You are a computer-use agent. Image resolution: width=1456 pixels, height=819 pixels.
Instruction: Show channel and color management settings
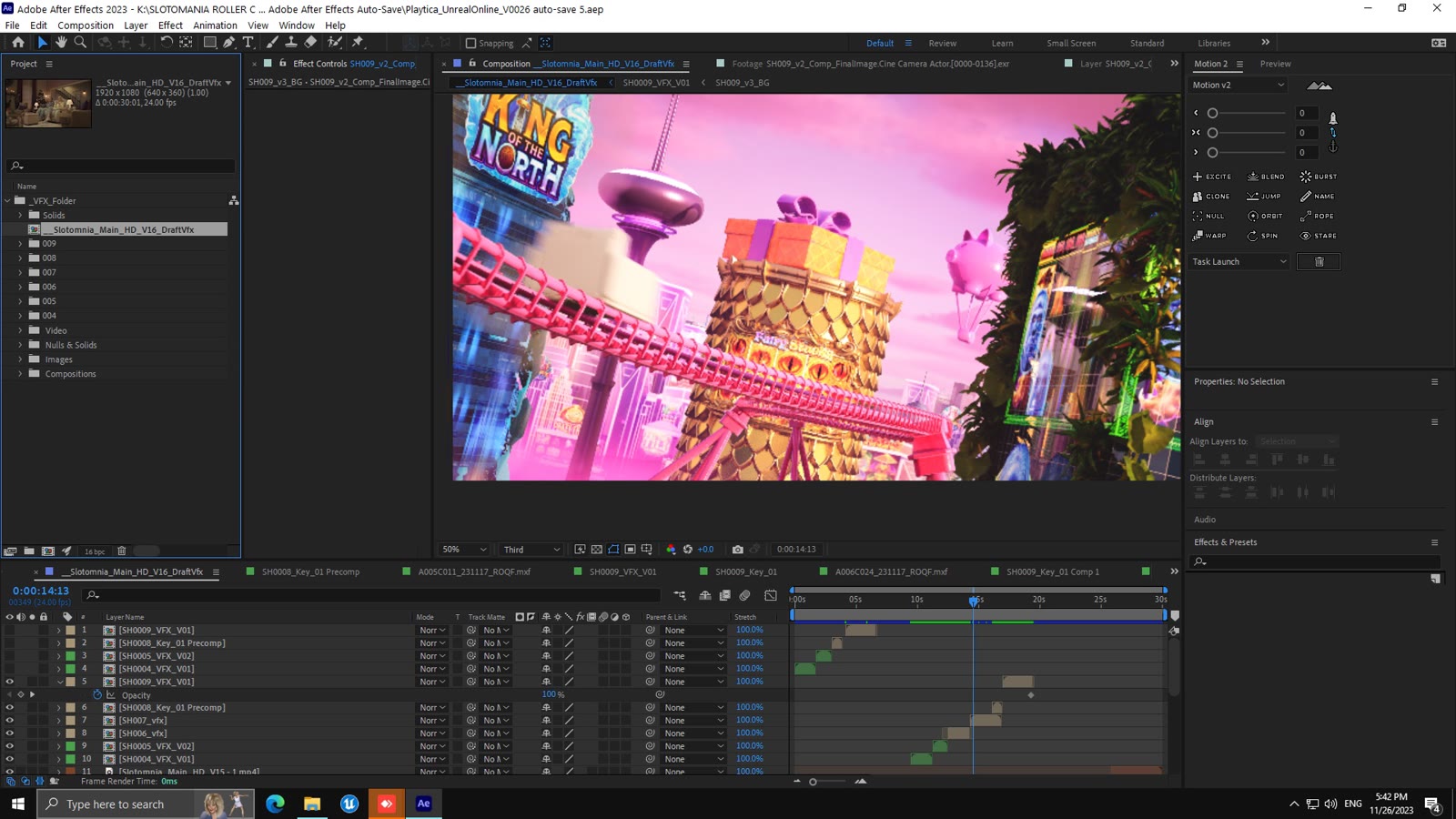point(671,550)
